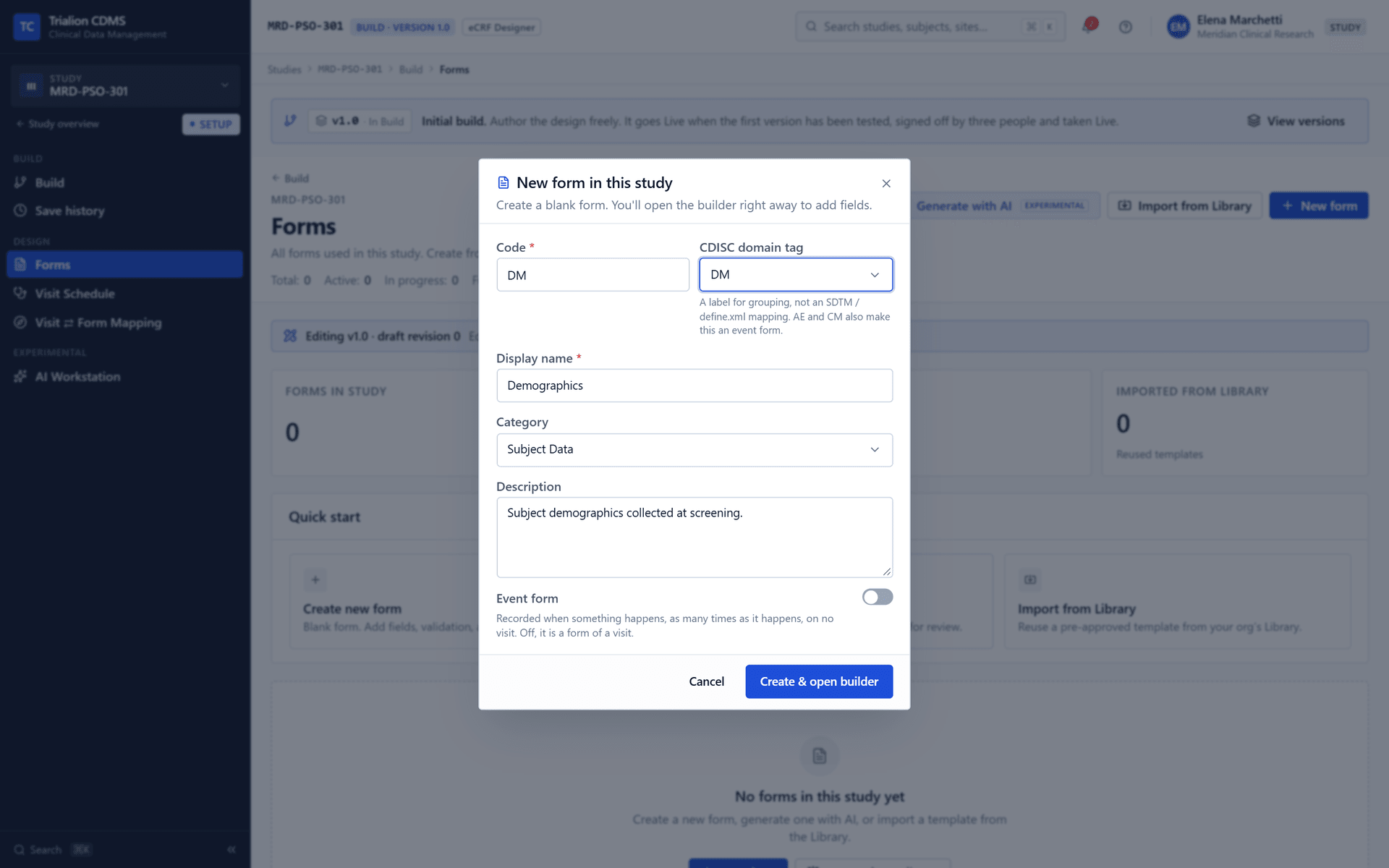Click the back-to-Build link above Forms heading
Screen dimensions: 1389x868
point(290,179)
